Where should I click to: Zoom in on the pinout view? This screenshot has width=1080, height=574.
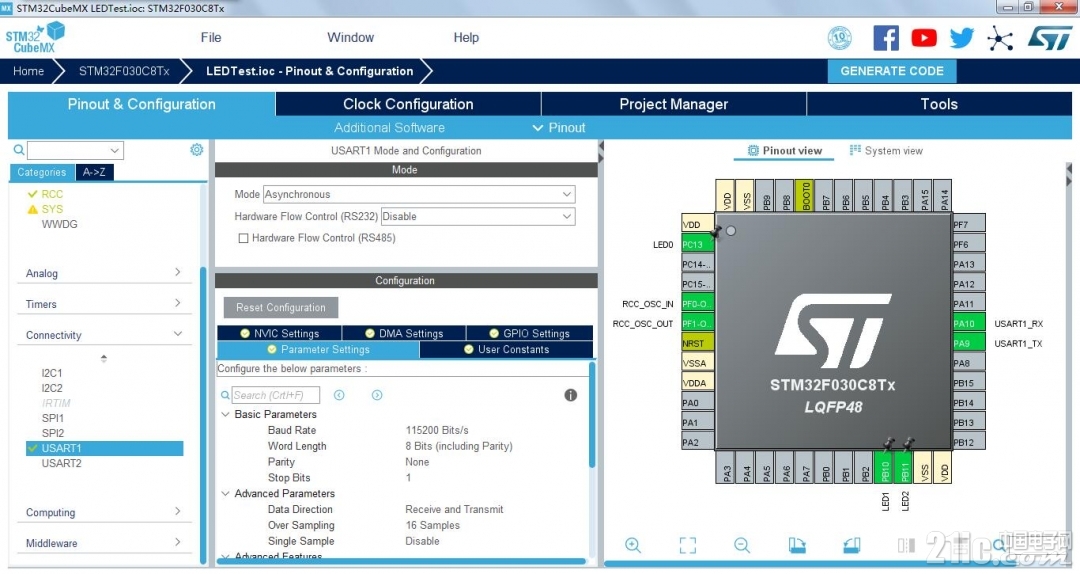tap(633, 545)
